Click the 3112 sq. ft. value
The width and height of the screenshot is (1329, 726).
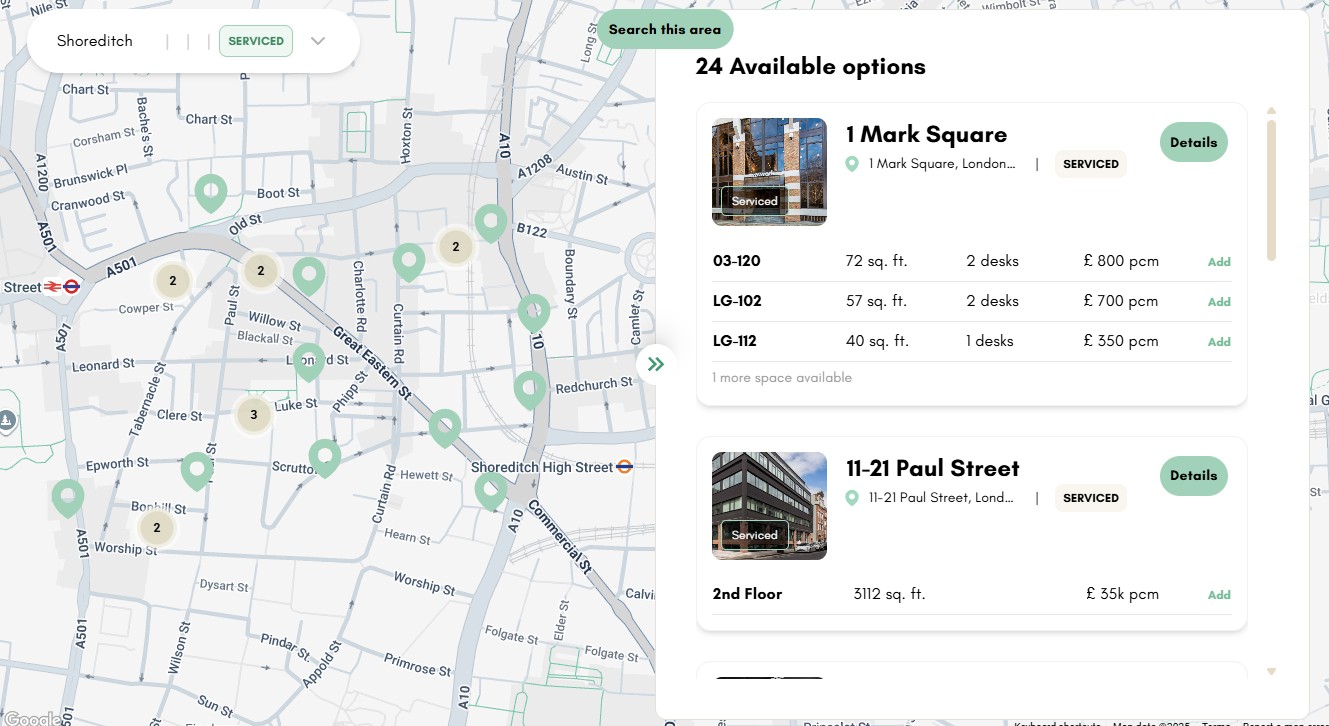pos(889,594)
